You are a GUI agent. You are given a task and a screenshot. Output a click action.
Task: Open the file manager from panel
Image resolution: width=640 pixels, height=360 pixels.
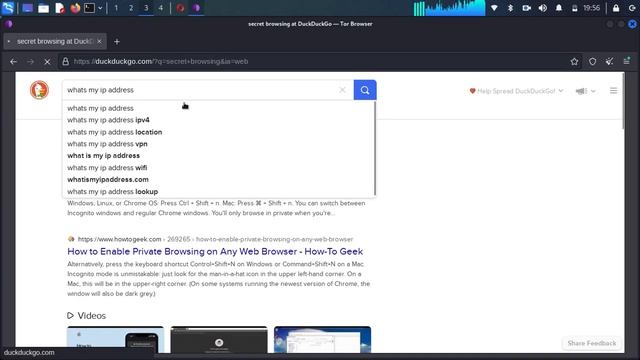tap(43, 8)
